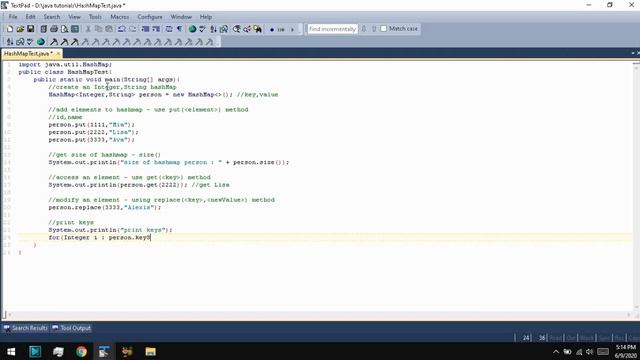Switch to the Tool Output pane tab

pos(71,328)
